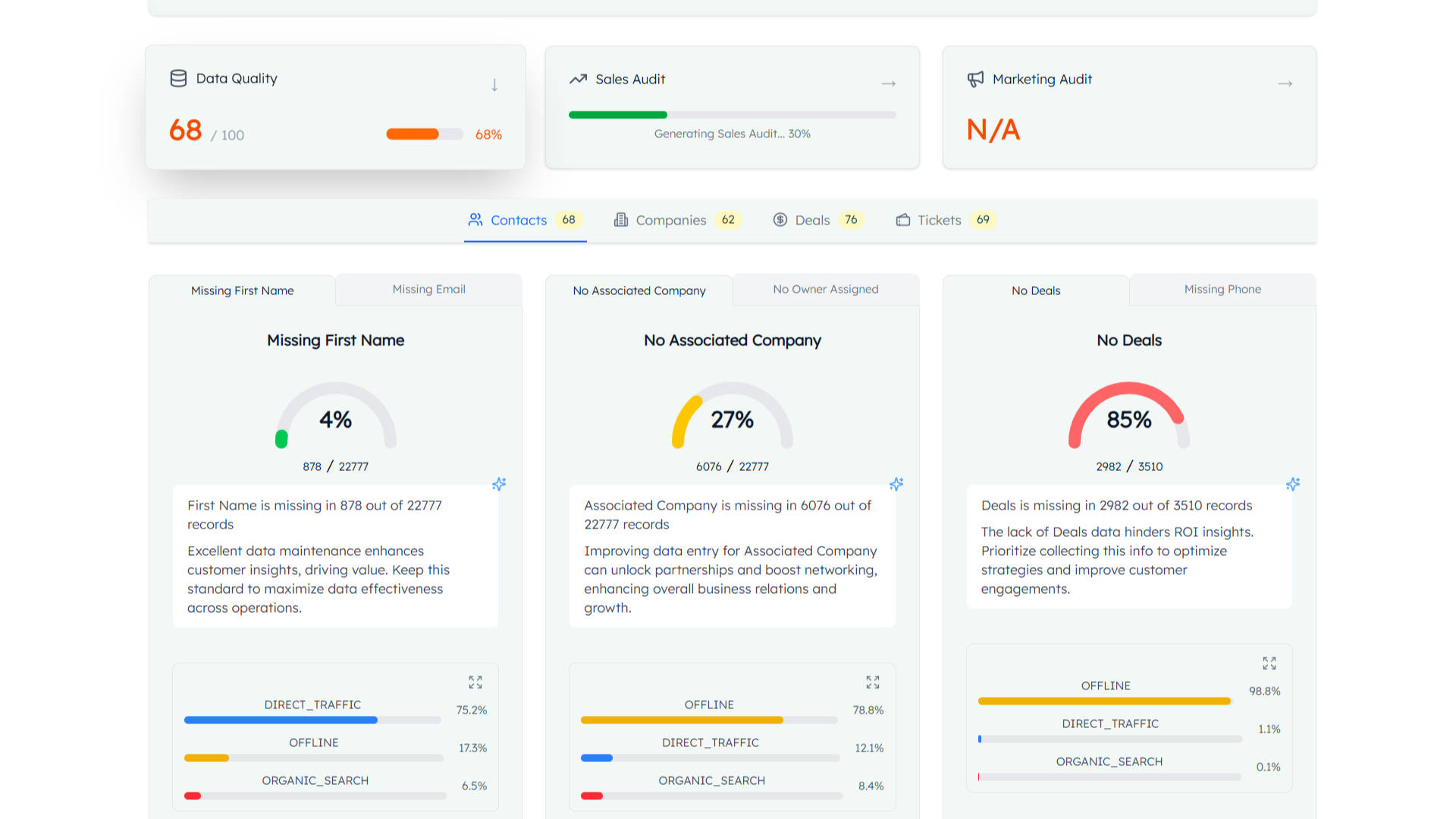This screenshot has width=1456, height=819.
Task: Expand the No Associated Company source chart
Action: pyautogui.click(x=873, y=682)
